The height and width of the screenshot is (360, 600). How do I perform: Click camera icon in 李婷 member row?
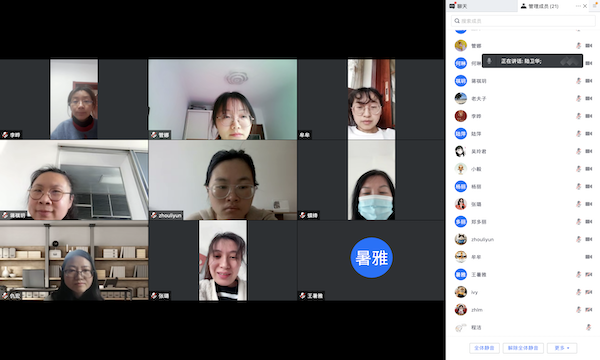click(589, 116)
